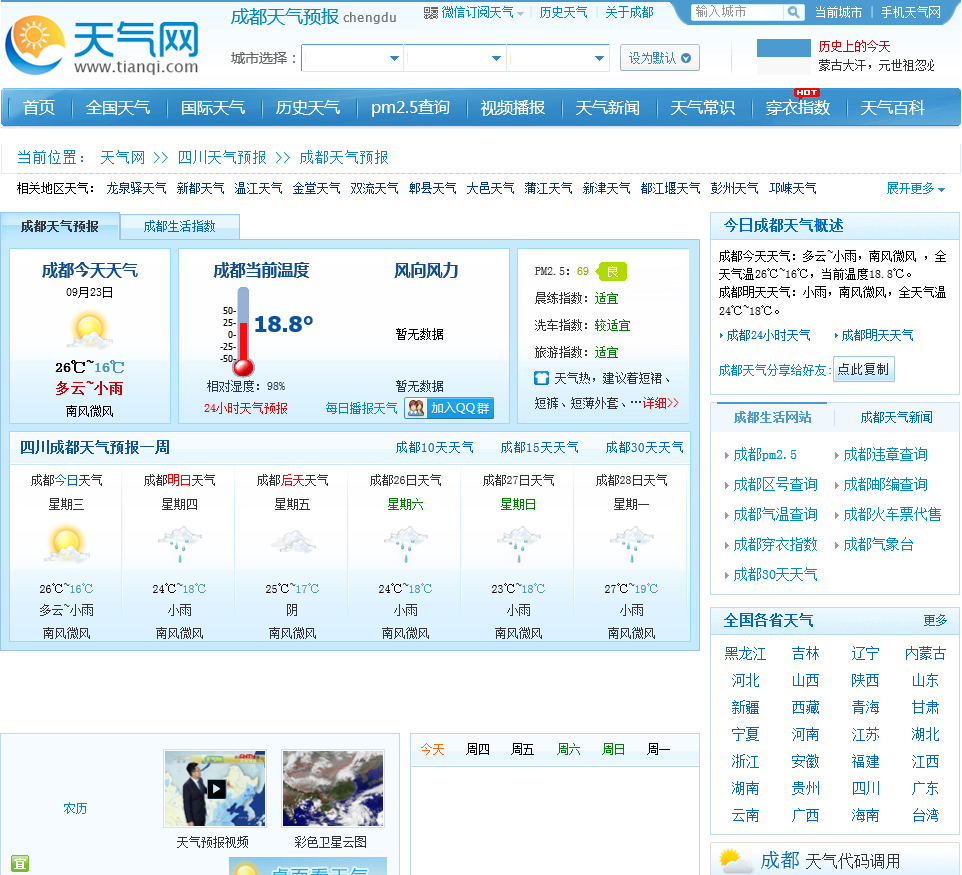Click the magnifier search icon
The width and height of the screenshot is (962, 875).
(x=793, y=12)
